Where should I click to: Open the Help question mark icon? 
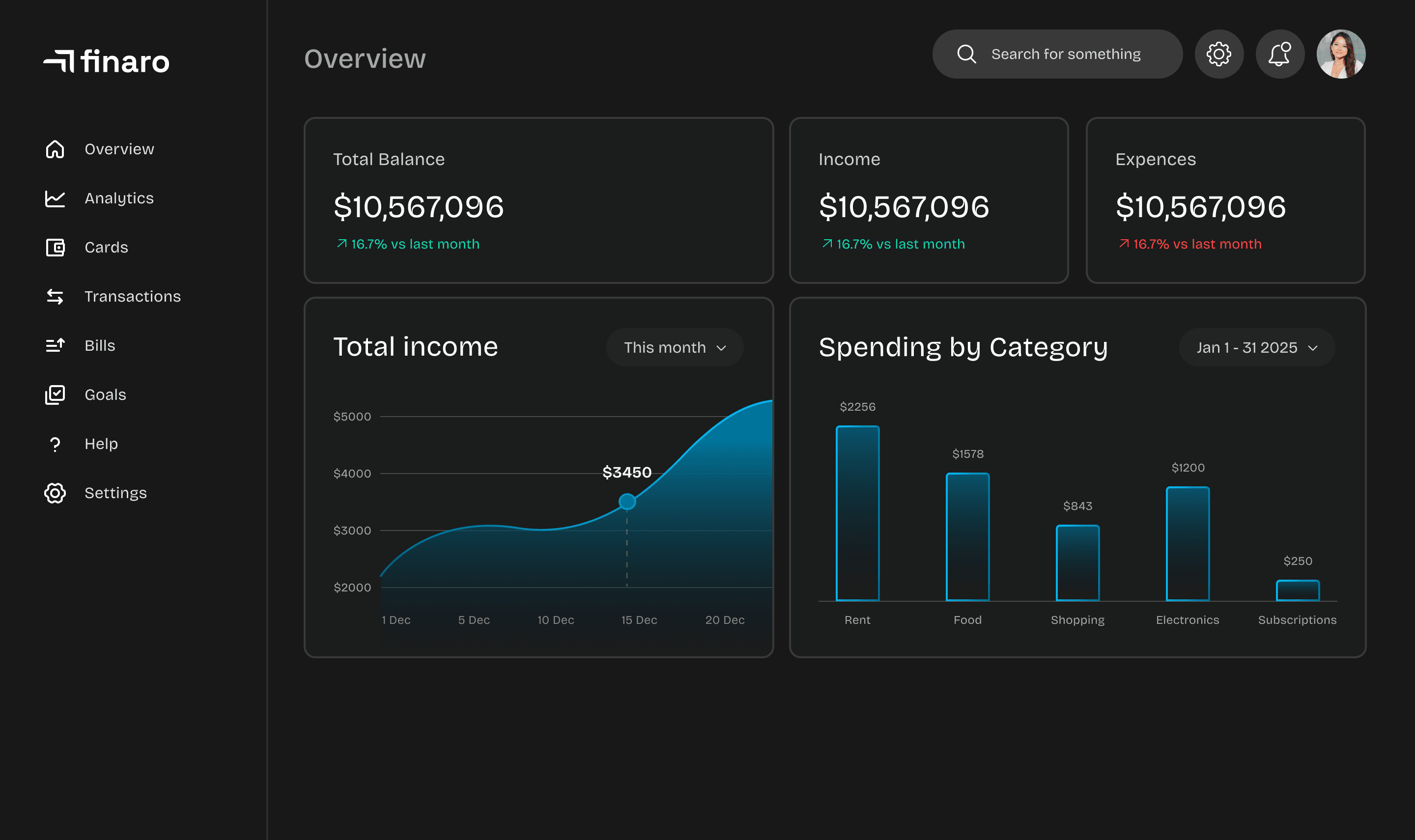(55, 444)
